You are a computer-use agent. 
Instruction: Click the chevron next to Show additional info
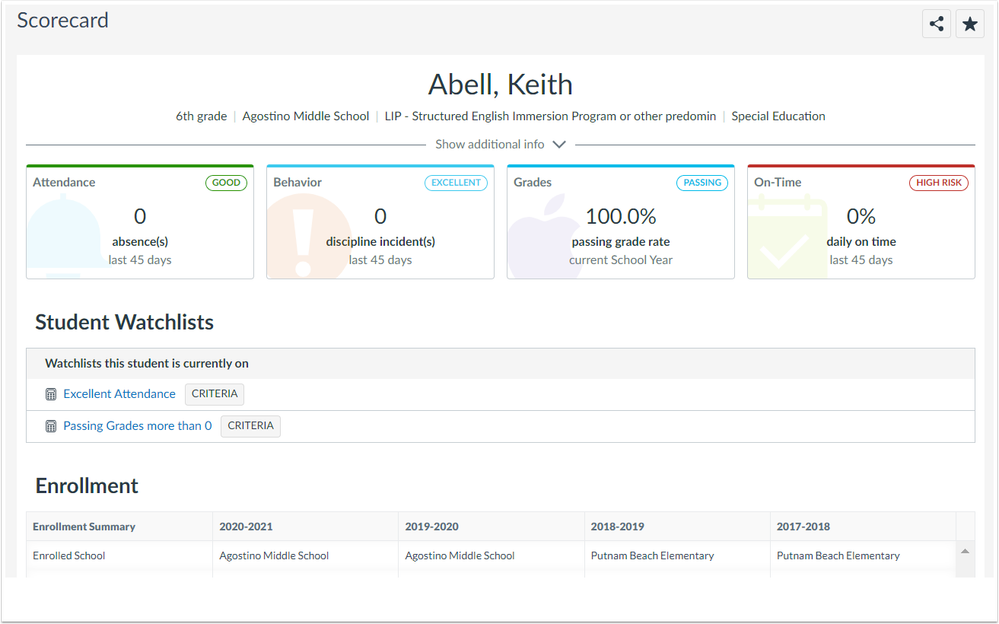(559, 145)
